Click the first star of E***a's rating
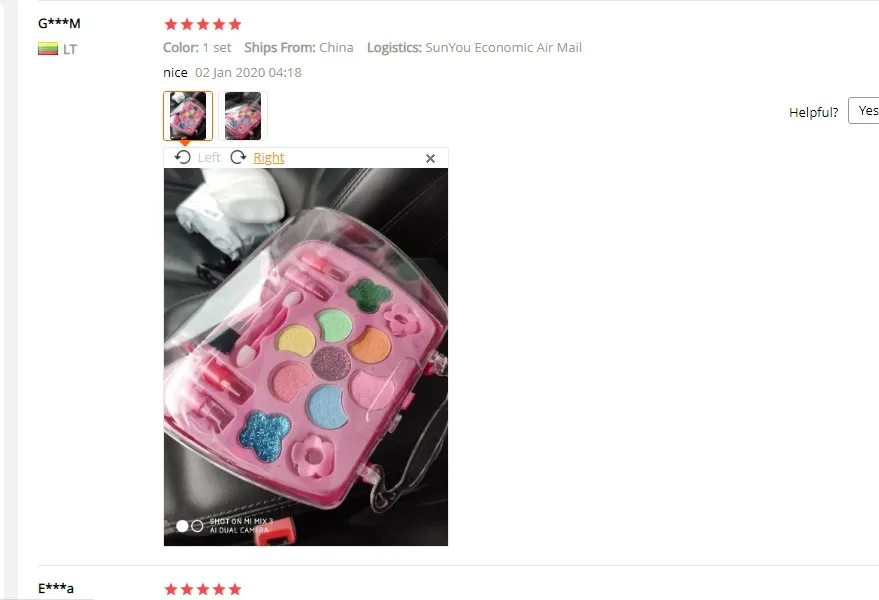 point(171,589)
